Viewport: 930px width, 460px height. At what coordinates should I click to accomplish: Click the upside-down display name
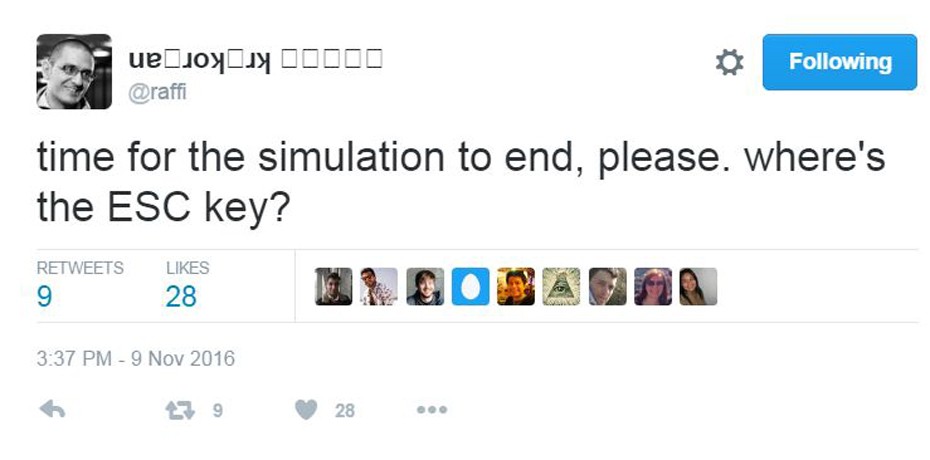[255, 59]
